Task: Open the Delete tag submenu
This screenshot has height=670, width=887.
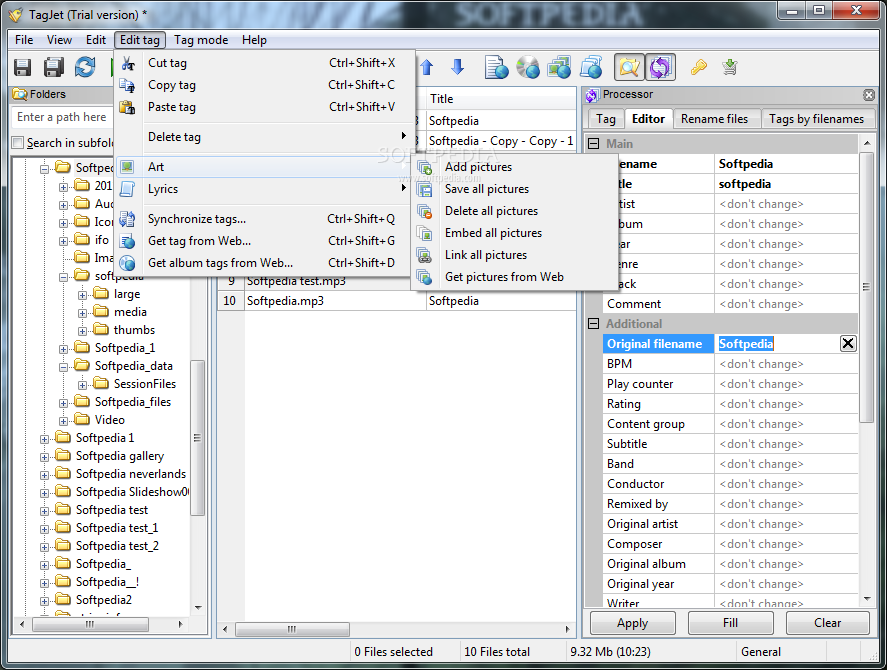Action: point(264,137)
